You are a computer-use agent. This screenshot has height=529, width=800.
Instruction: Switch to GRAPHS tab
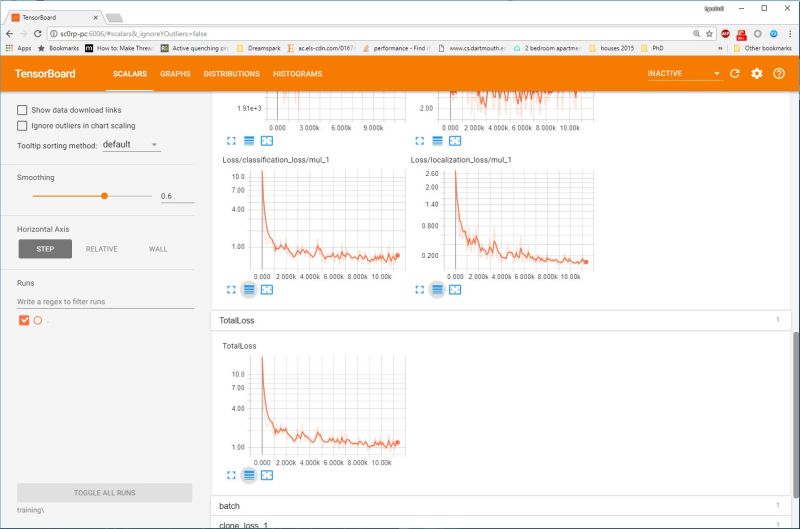[175, 73]
